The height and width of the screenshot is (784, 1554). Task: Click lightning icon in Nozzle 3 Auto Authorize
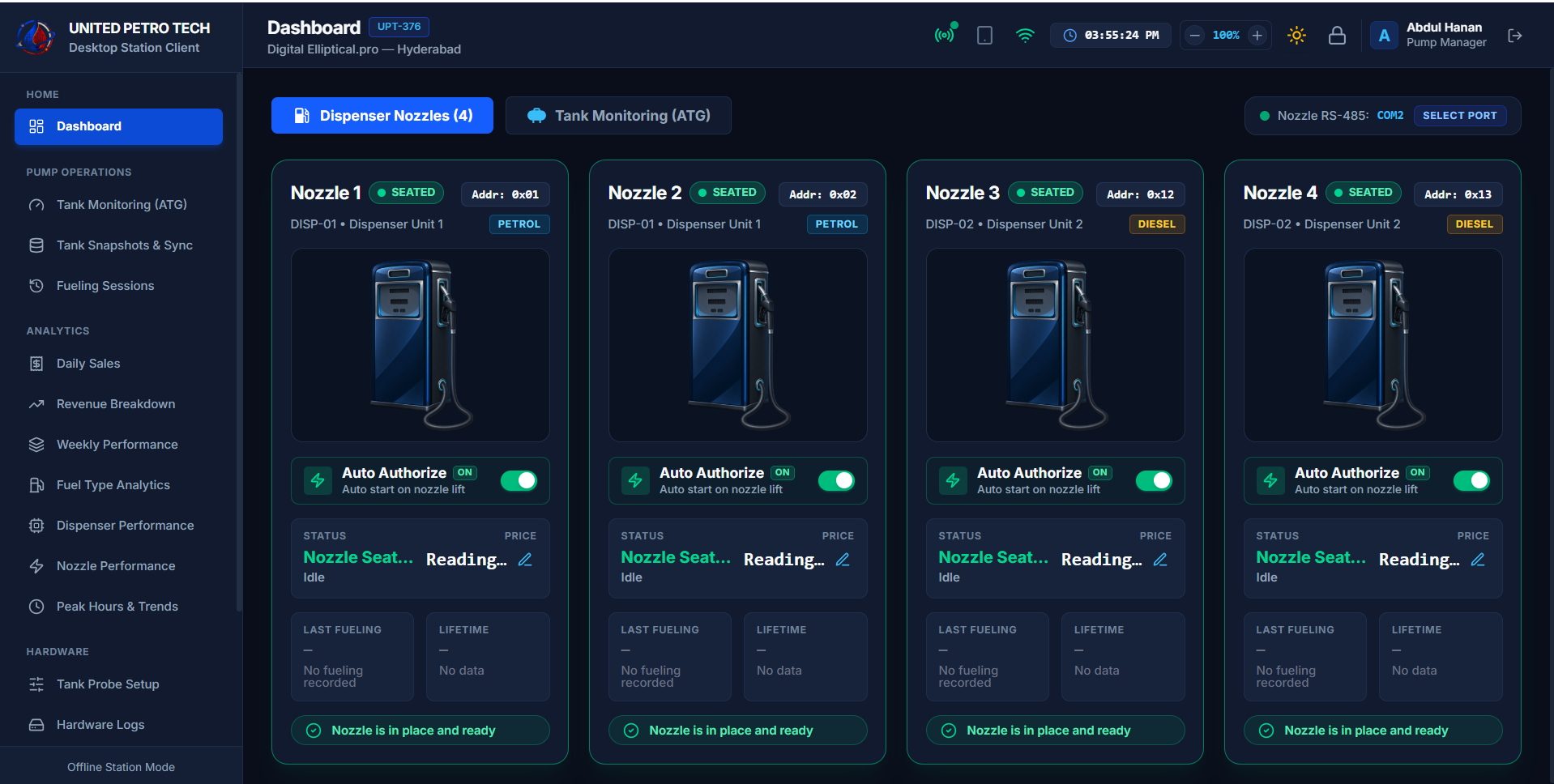click(x=953, y=481)
